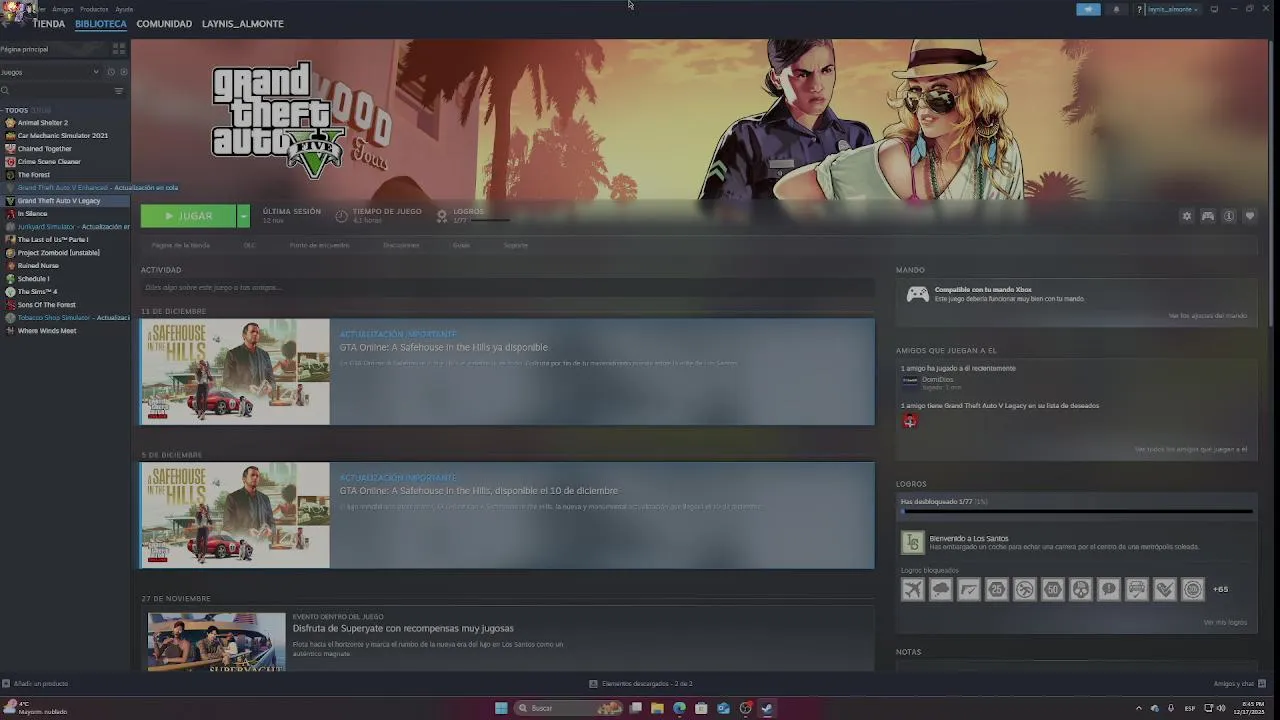Click the Big Picture mode monitor icon
Screen dimensions: 1280x720
click(1214, 9)
